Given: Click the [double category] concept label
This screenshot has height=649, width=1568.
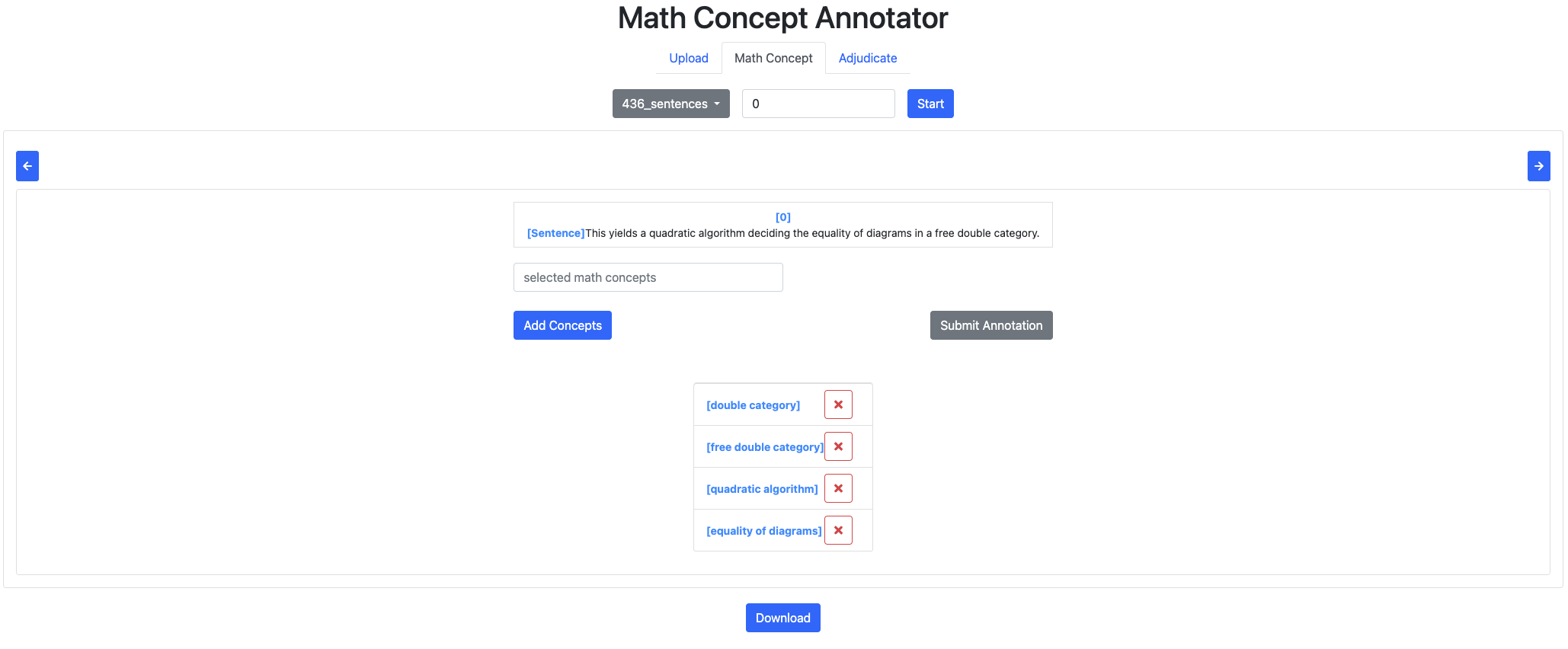Looking at the screenshot, I should click(x=753, y=405).
